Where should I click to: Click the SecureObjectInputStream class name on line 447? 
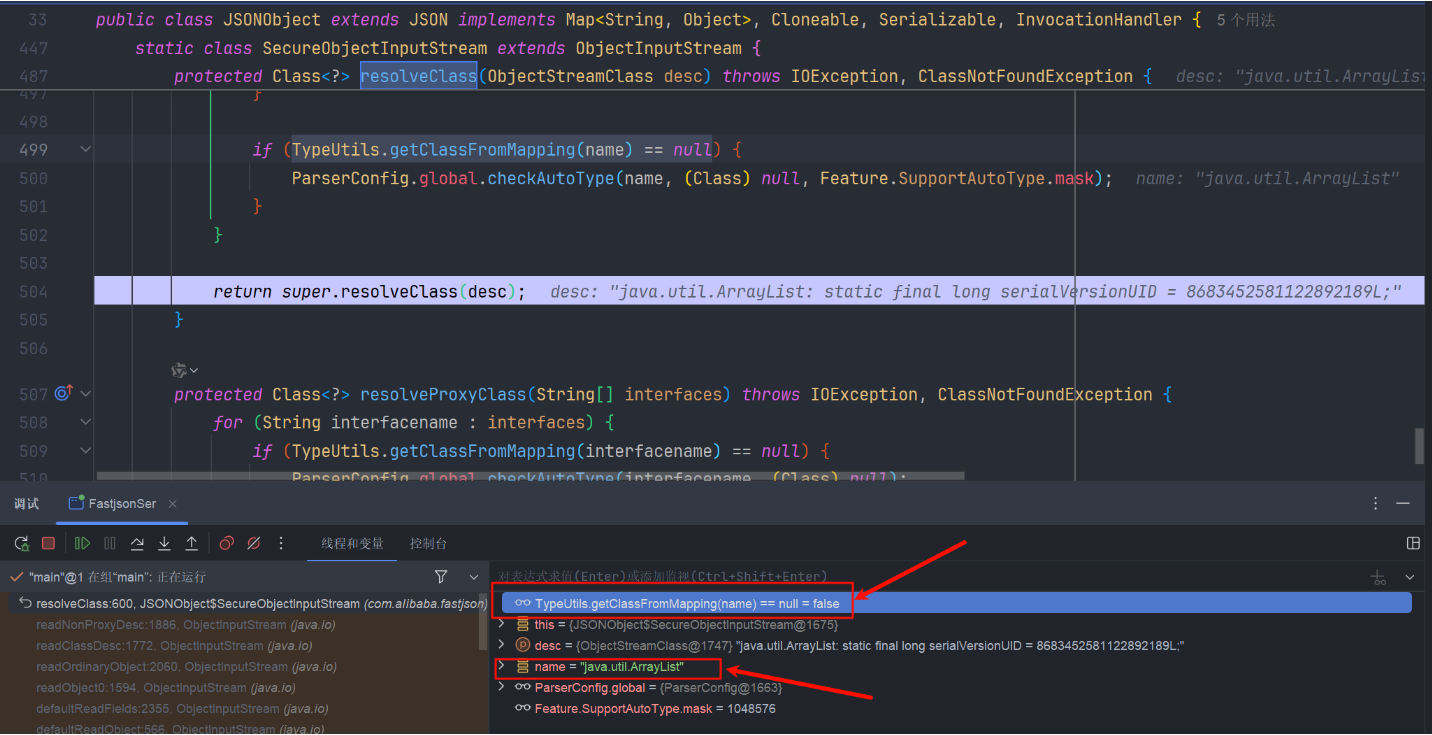coord(375,48)
